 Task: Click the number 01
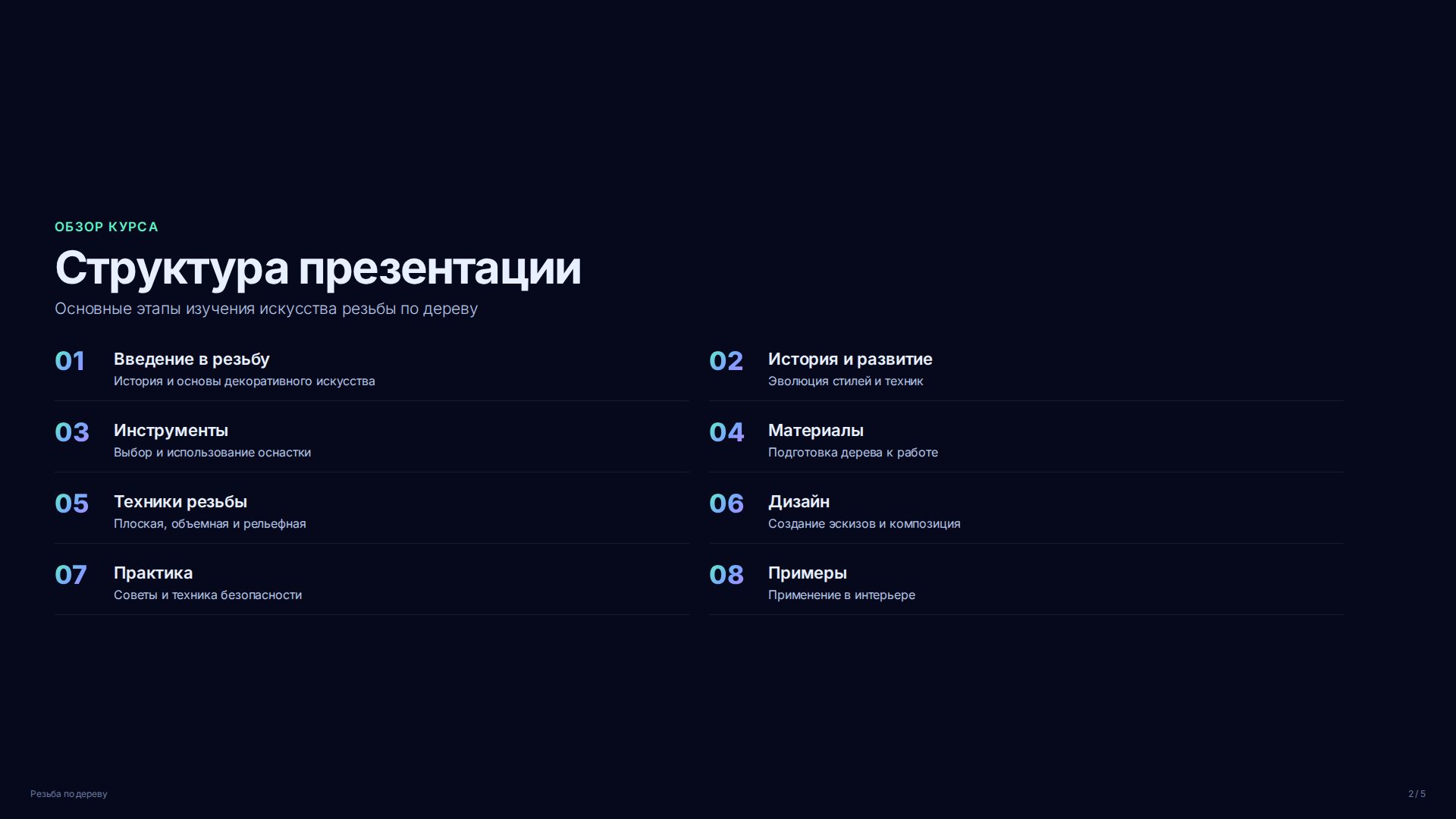point(70,361)
